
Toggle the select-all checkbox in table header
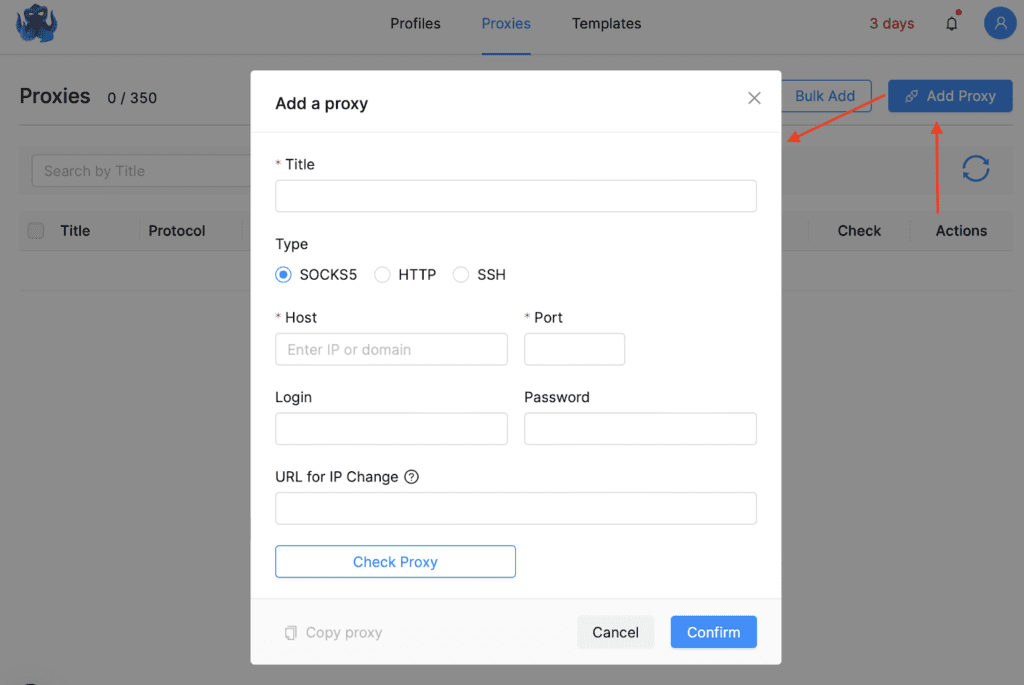click(36, 231)
